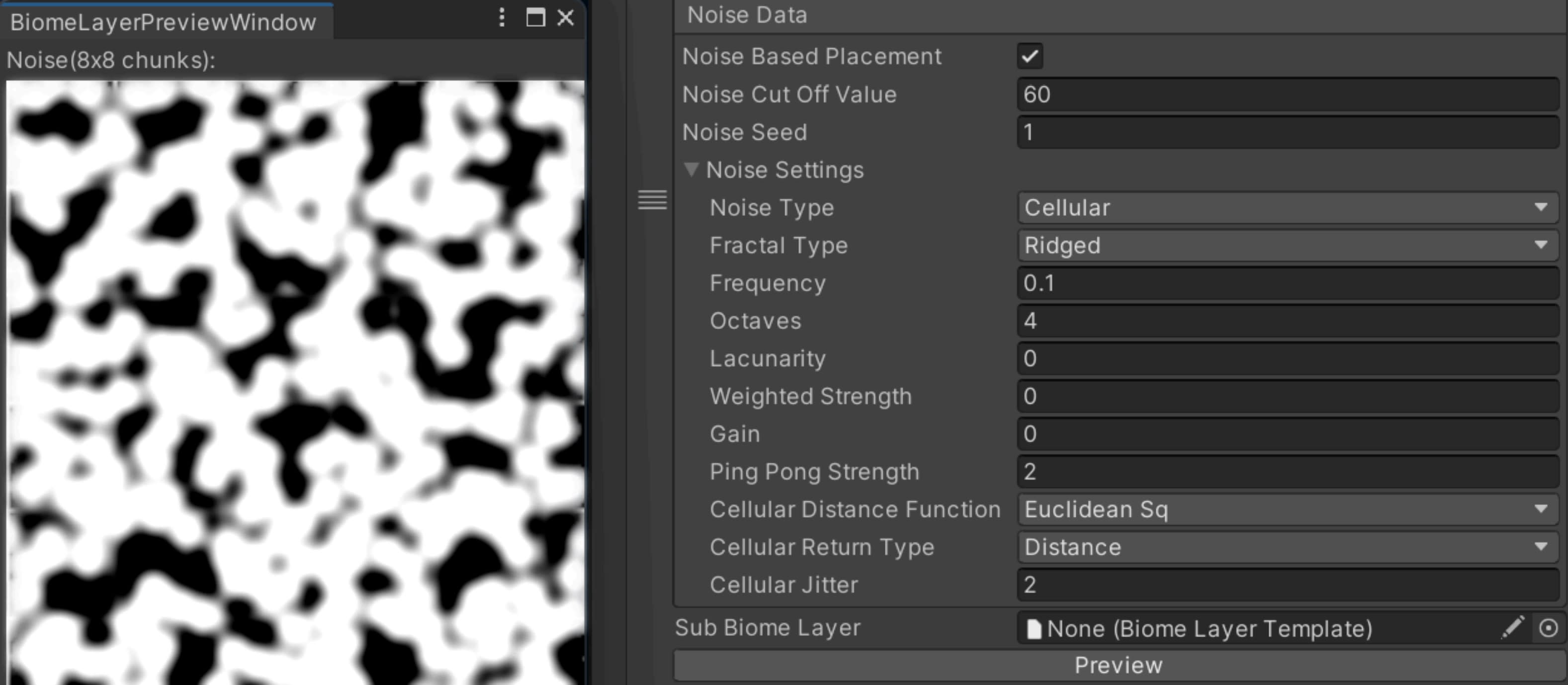Grab the list reorder drag handle
The height and width of the screenshot is (685, 1568).
[x=652, y=200]
